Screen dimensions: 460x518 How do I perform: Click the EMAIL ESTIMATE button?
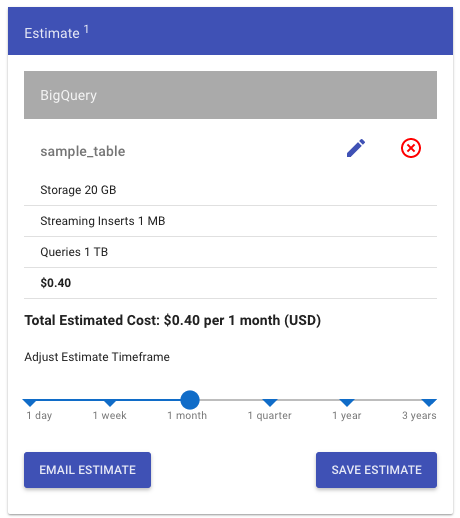[x=87, y=470]
